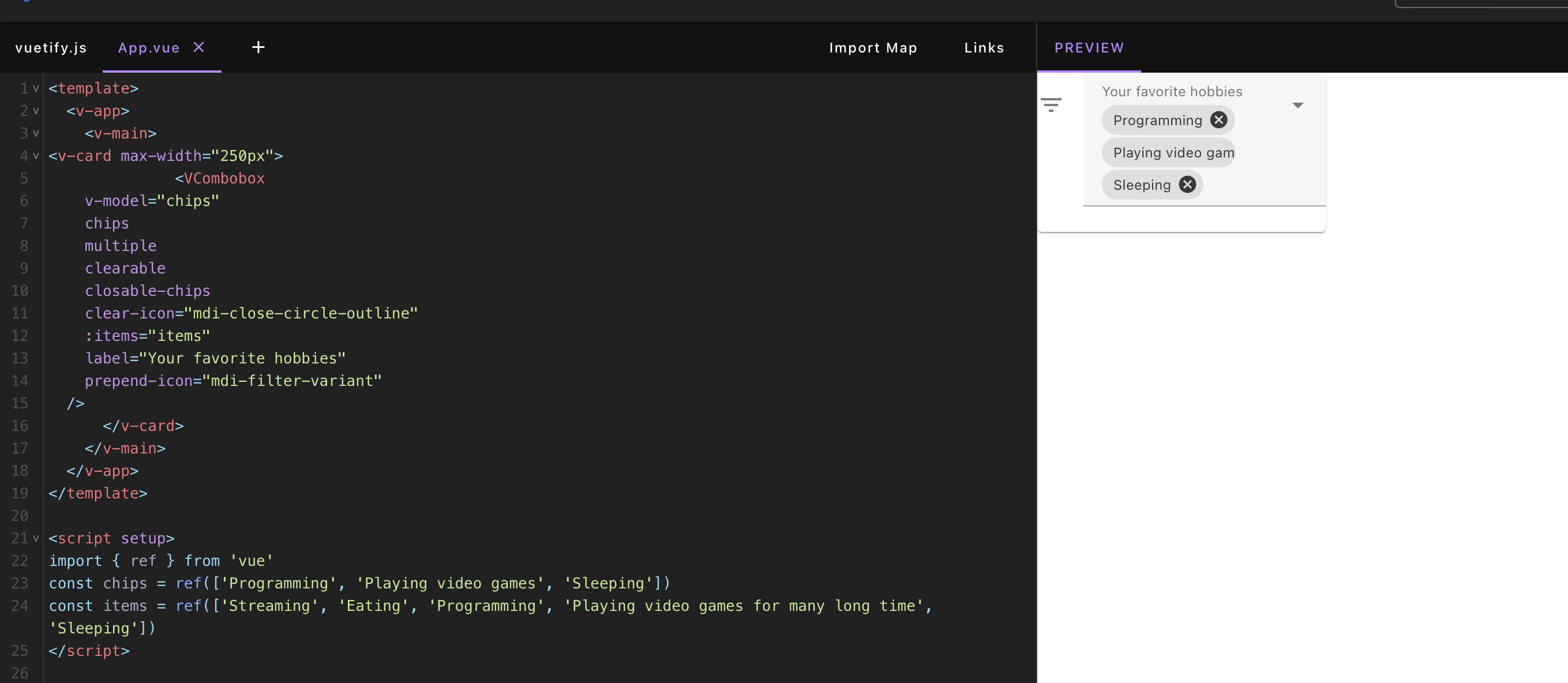1568x683 pixels.
Task: Open the Links panel
Action: tap(984, 48)
